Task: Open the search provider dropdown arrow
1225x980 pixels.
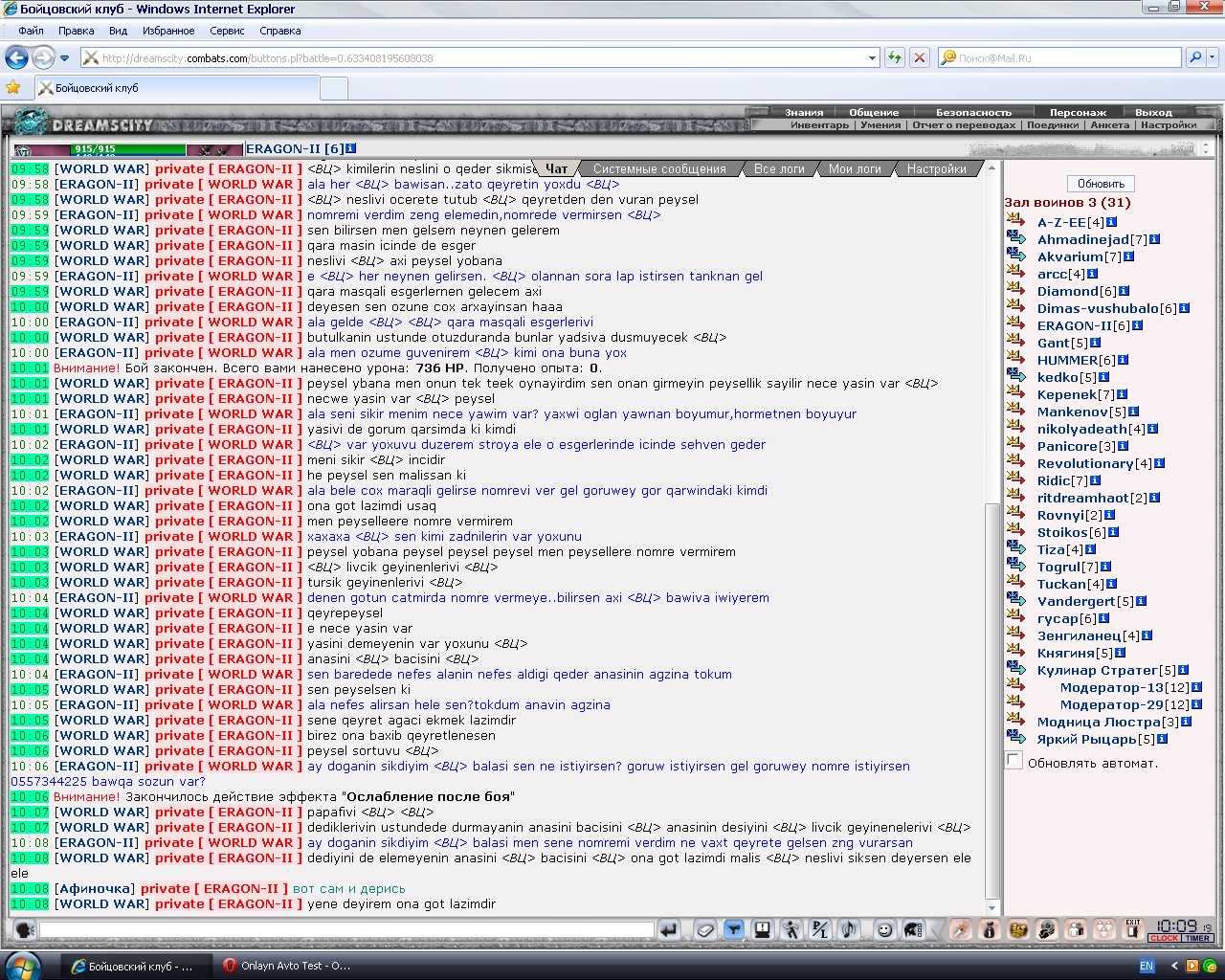Action: click(x=1213, y=57)
